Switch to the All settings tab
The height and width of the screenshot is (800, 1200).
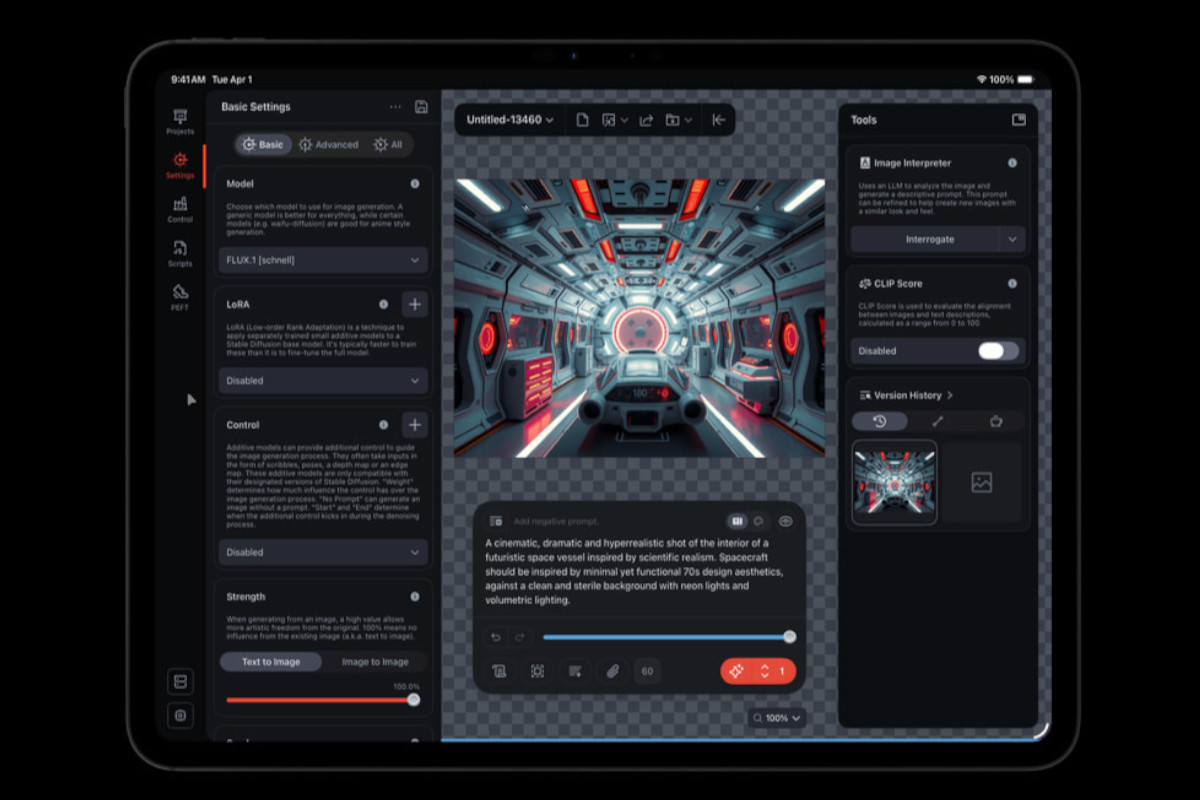point(388,145)
